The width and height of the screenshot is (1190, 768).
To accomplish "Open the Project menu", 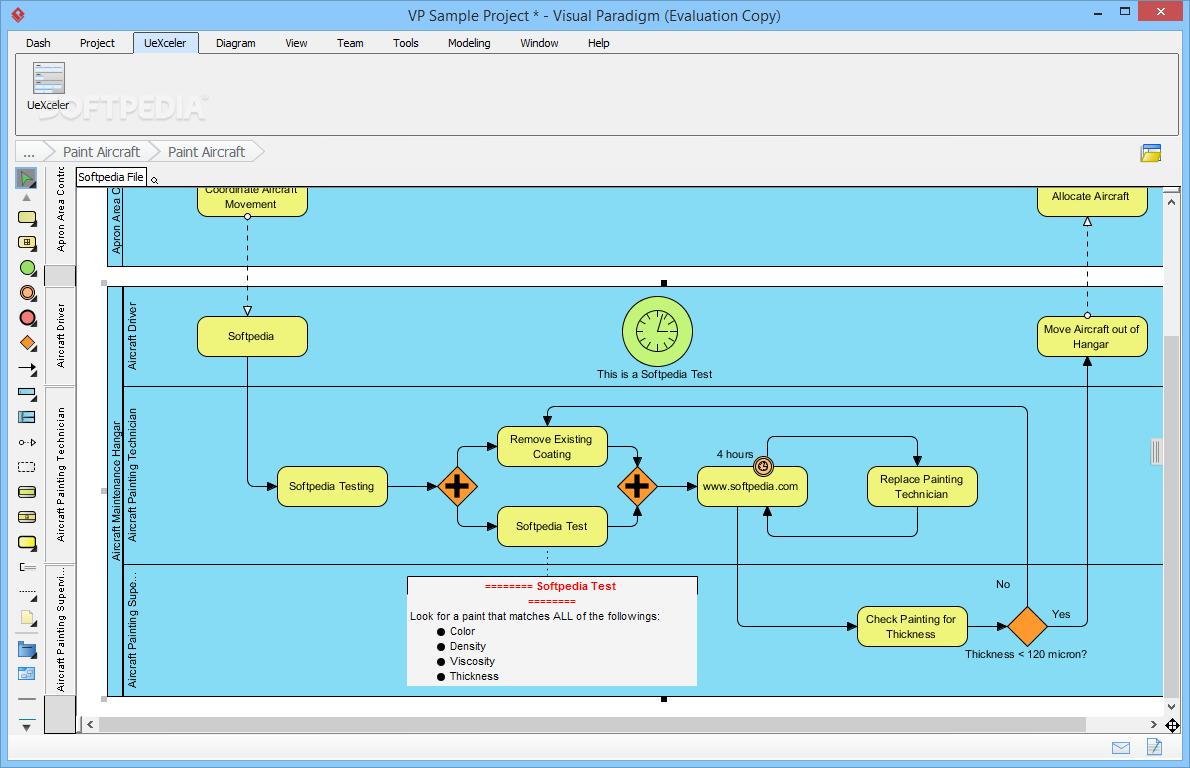I will (x=97, y=43).
